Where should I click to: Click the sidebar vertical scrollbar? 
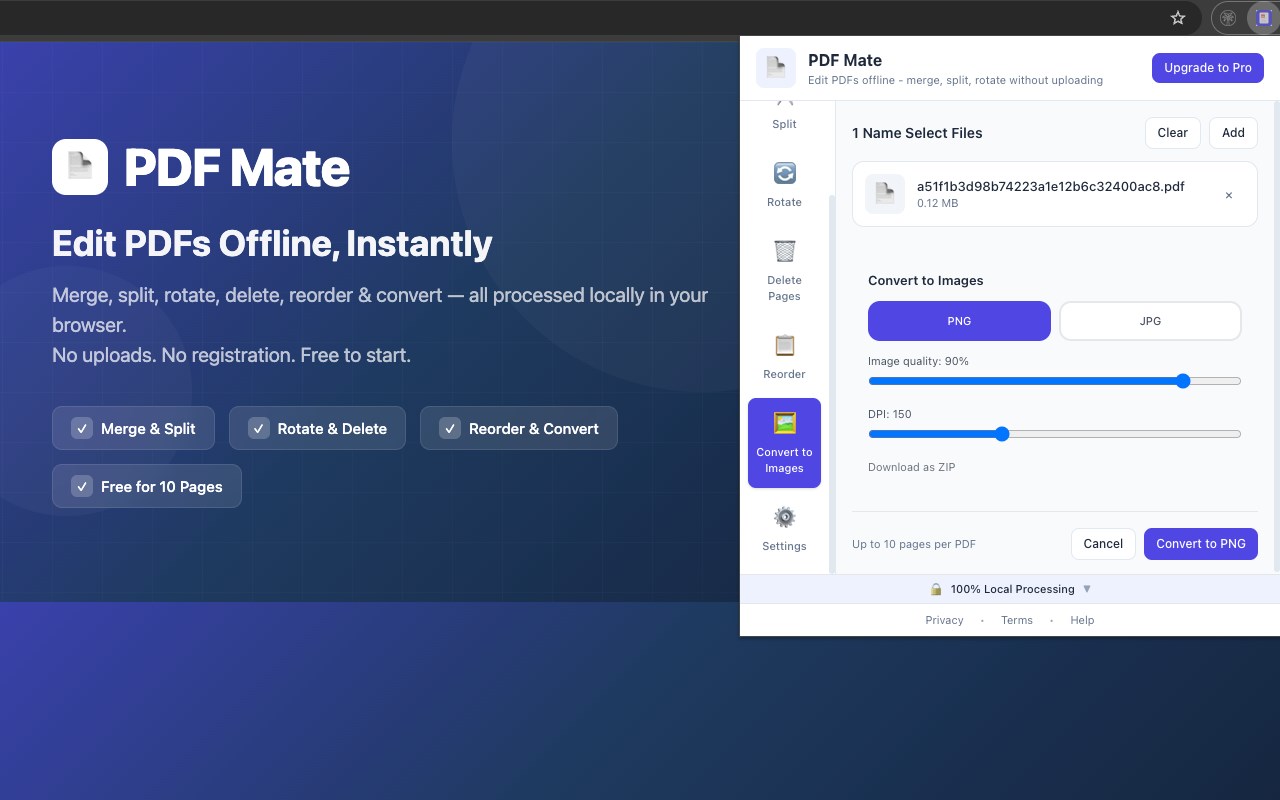832,384
